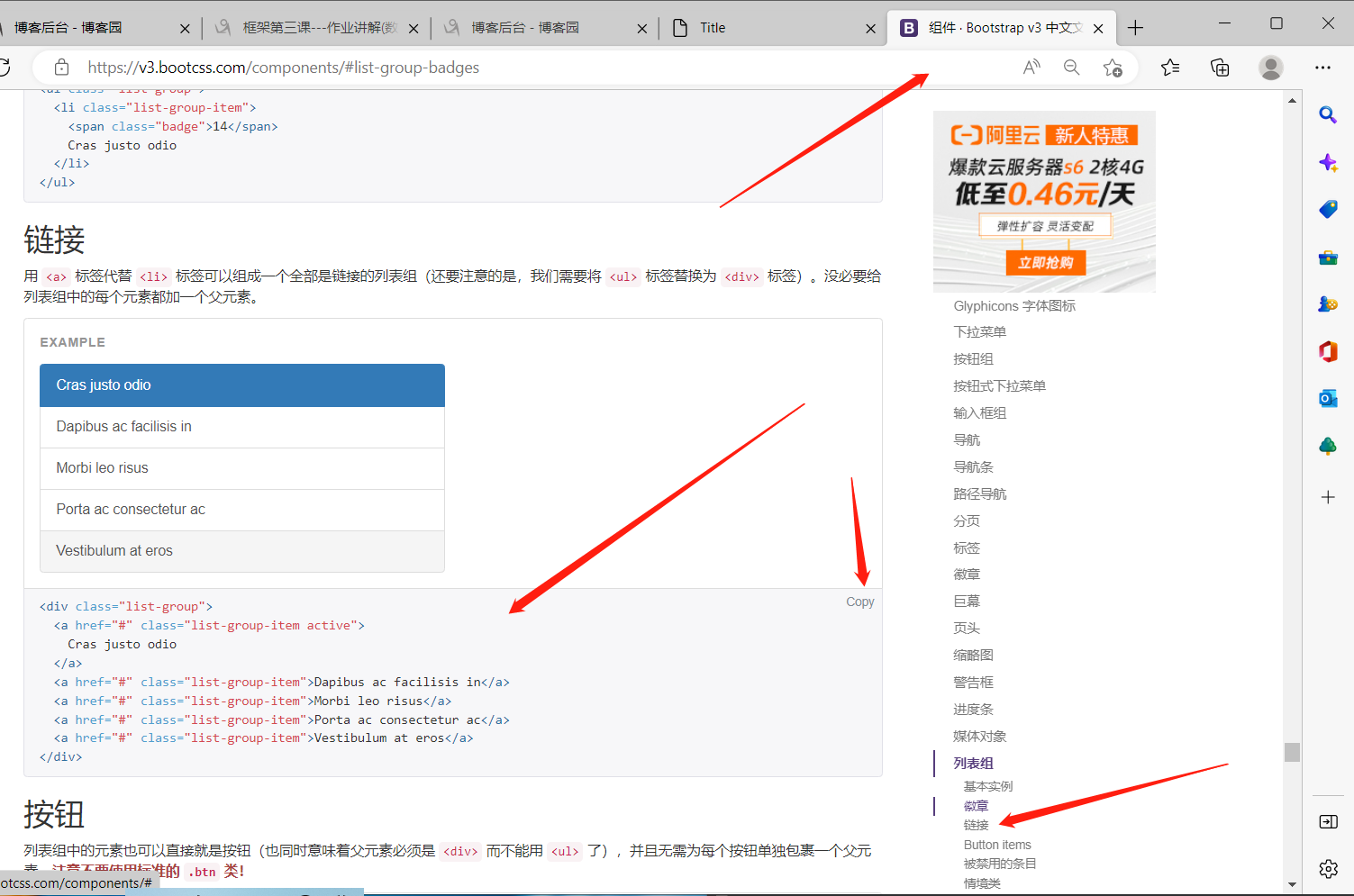Image resolution: width=1354 pixels, height=896 pixels.
Task: Go to 链接 sub-item under 列表组
Action: [x=977, y=825]
